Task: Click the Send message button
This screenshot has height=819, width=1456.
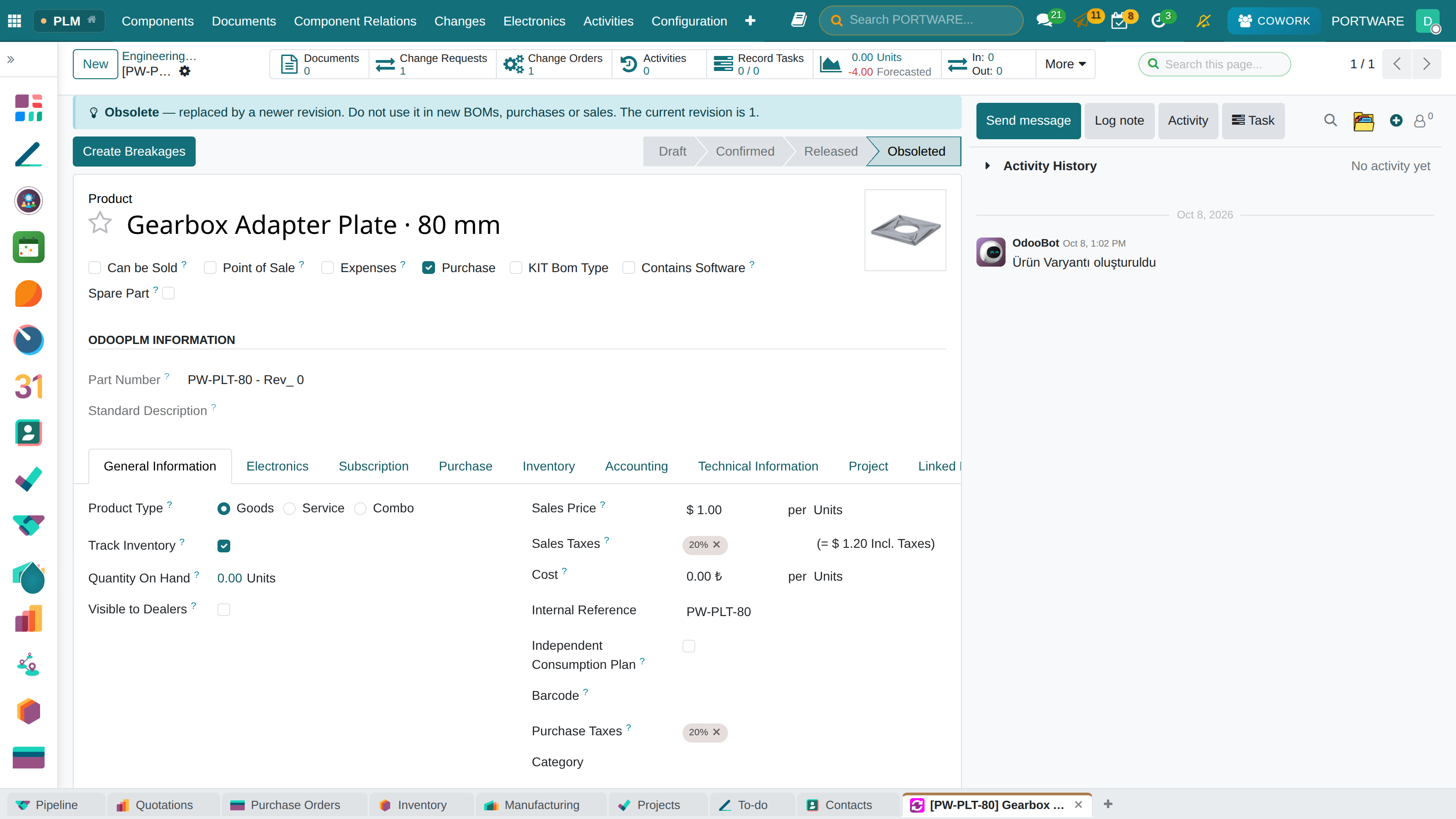Action: click(x=1028, y=121)
